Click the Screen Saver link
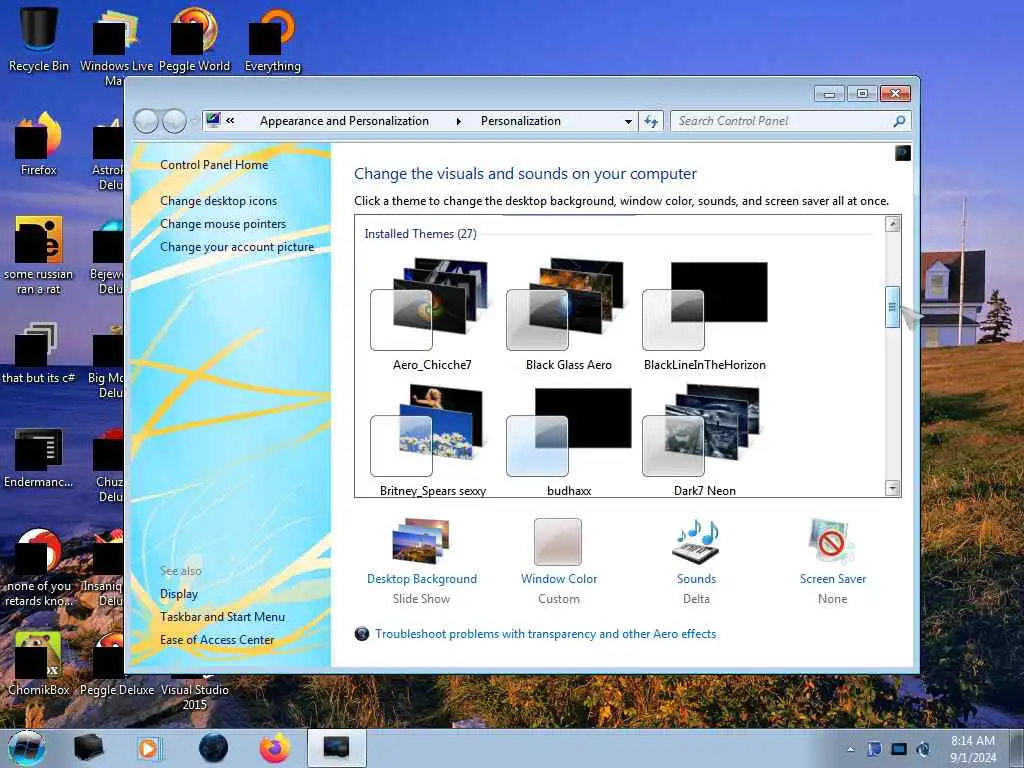1024x768 pixels. [833, 579]
